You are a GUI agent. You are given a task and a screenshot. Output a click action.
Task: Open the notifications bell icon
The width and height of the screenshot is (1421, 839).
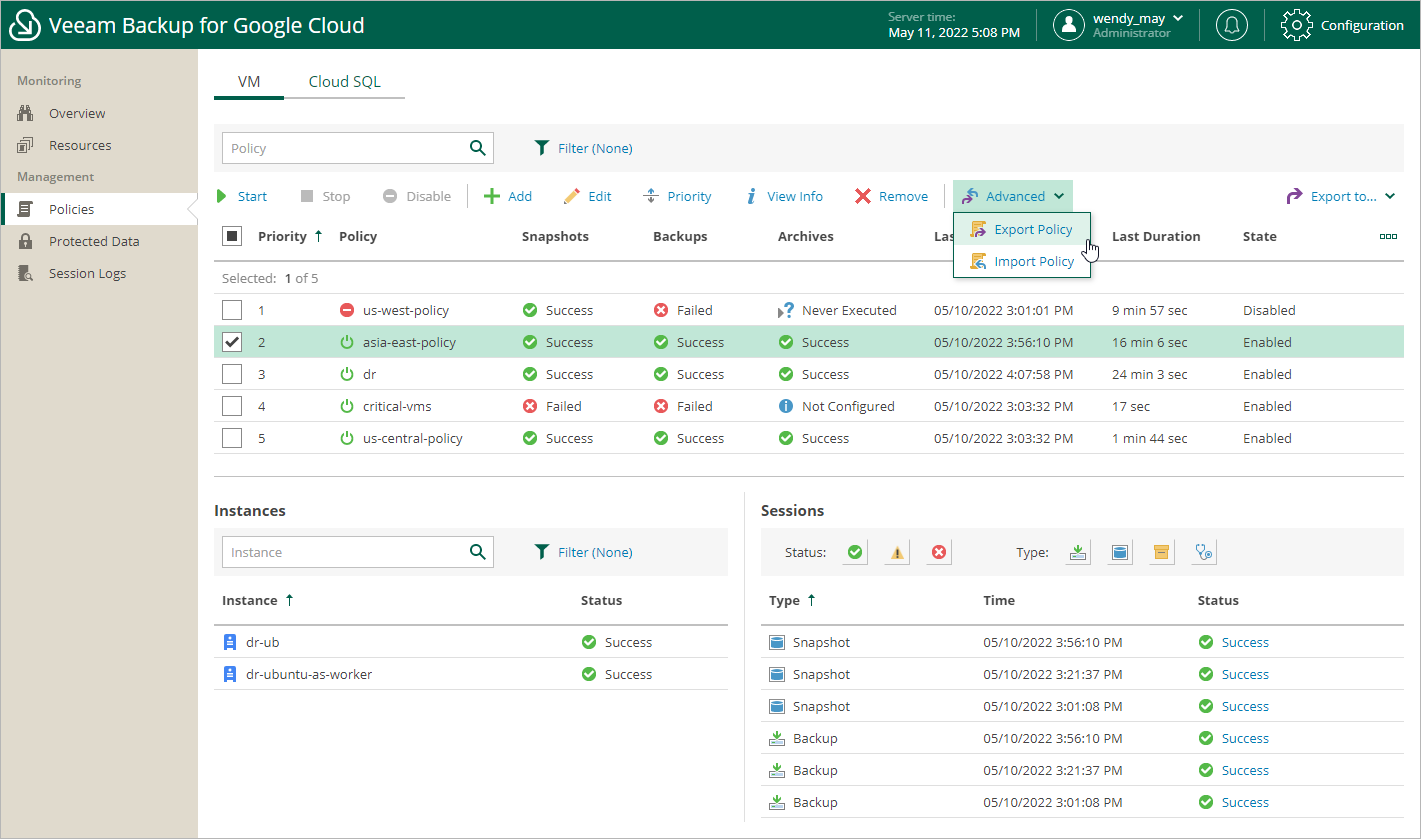click(x=1231, y=25)
